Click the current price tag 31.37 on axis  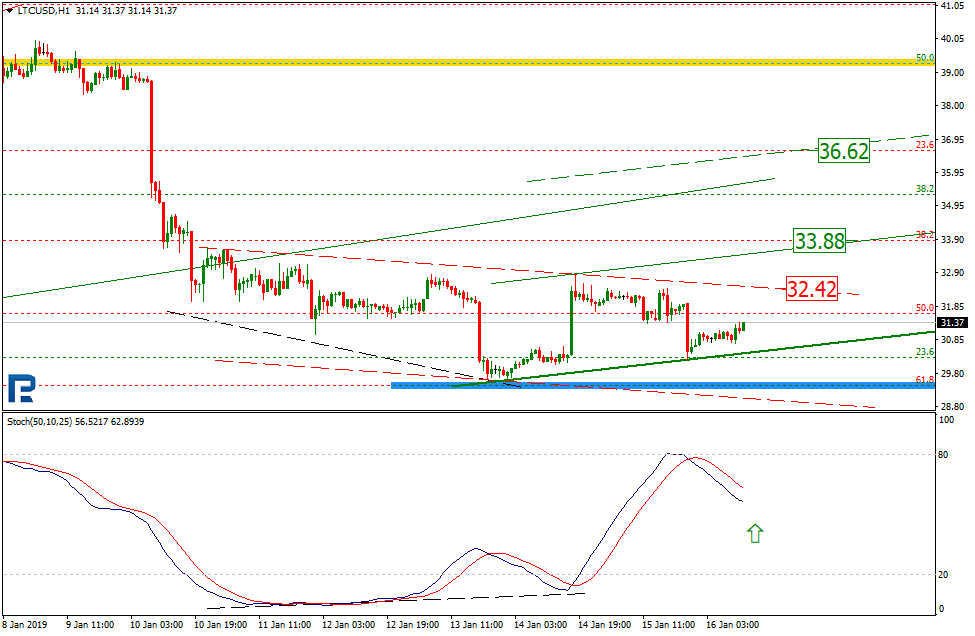point(953,322)
